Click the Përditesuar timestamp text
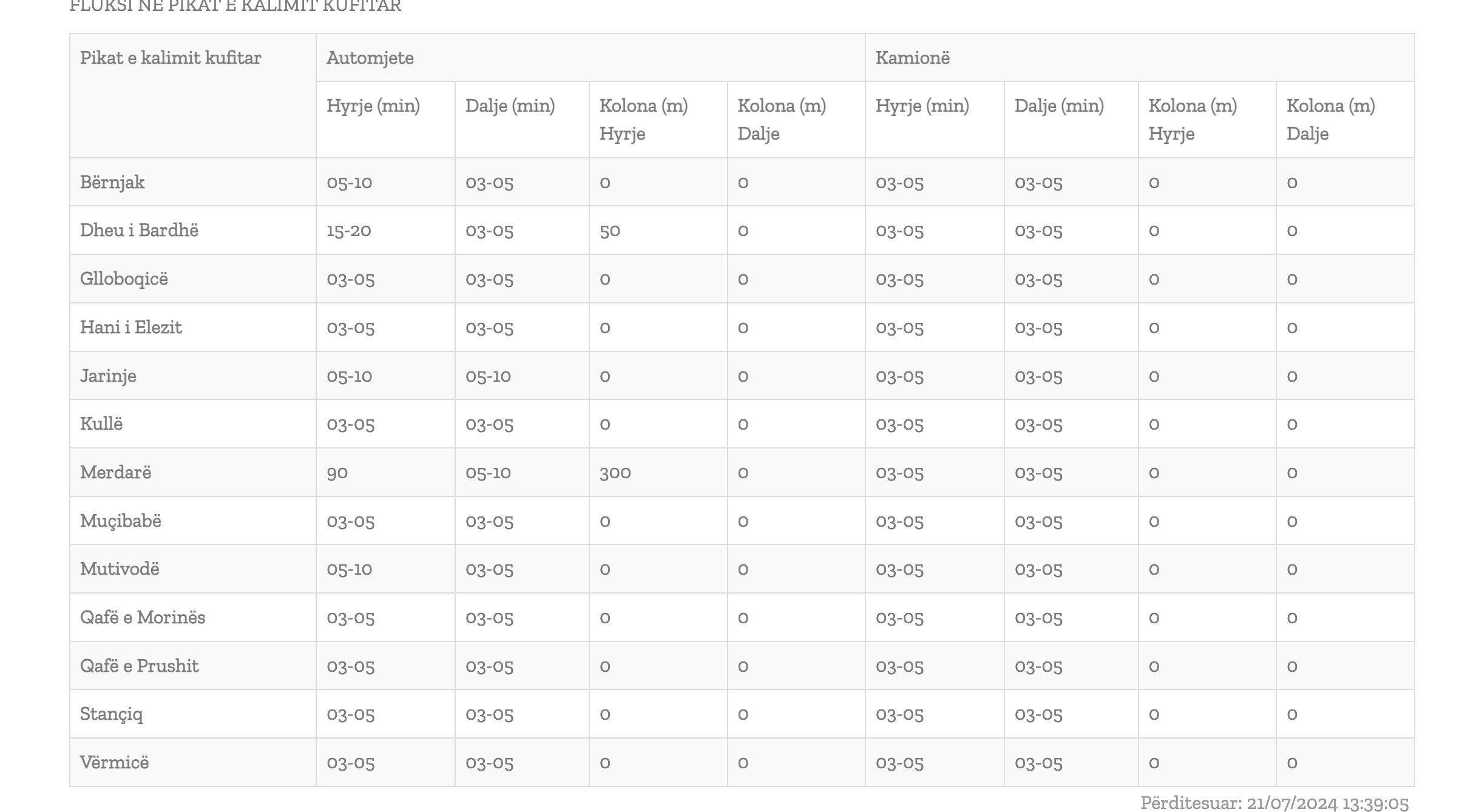Viewport: 1482px width, 812px height. 1274,804
